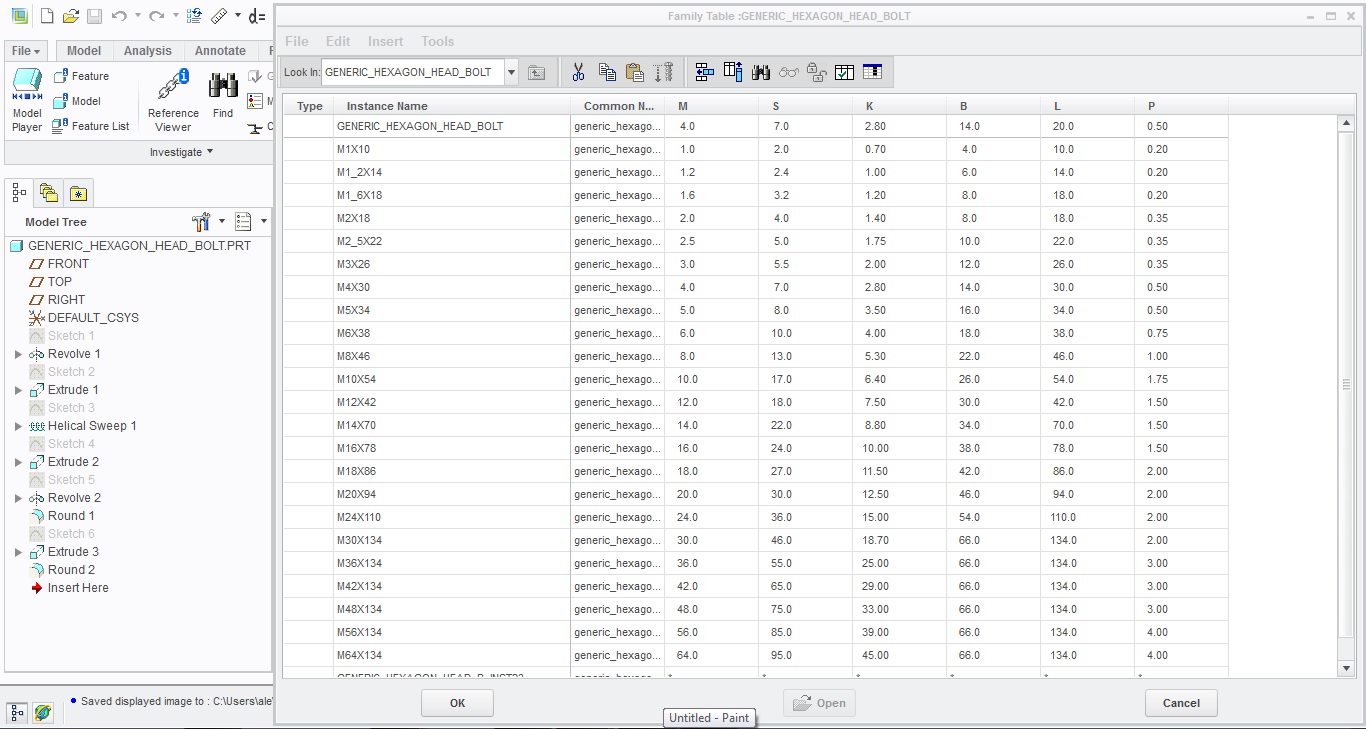Paste cells using clipboard icon
The width and height of the screenshot is (1366, 729).
coord(634,72)
